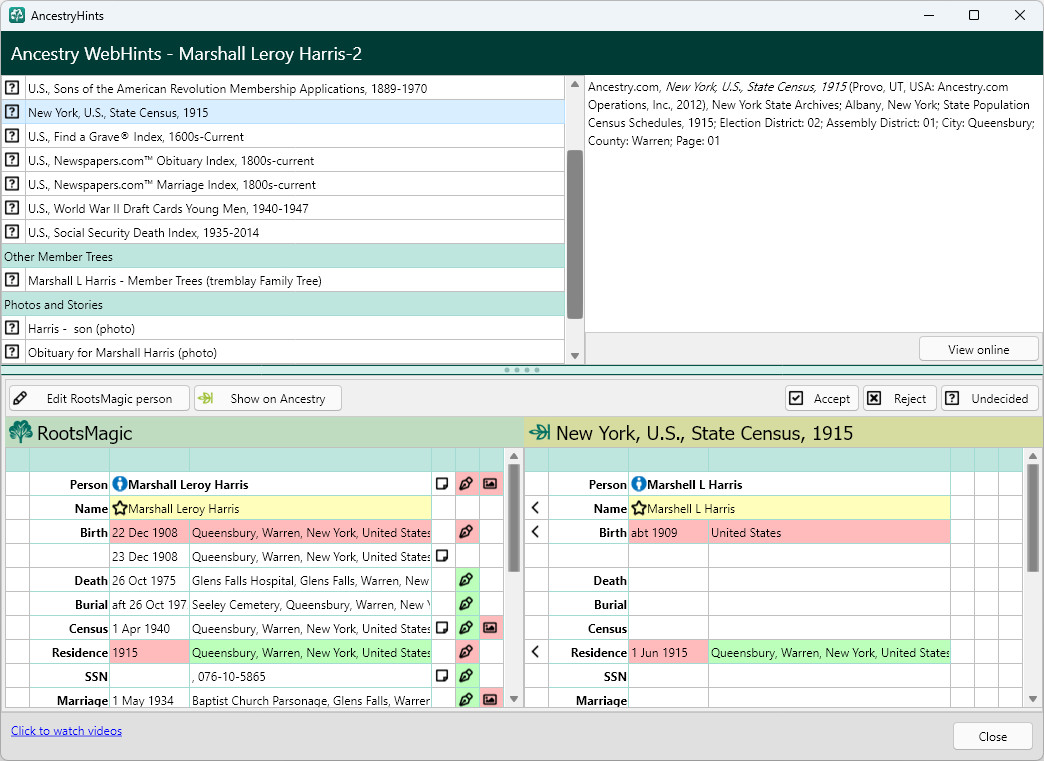
Task: Select Obituary for Marshall Harris photo hint
Action: coord(294,352)
